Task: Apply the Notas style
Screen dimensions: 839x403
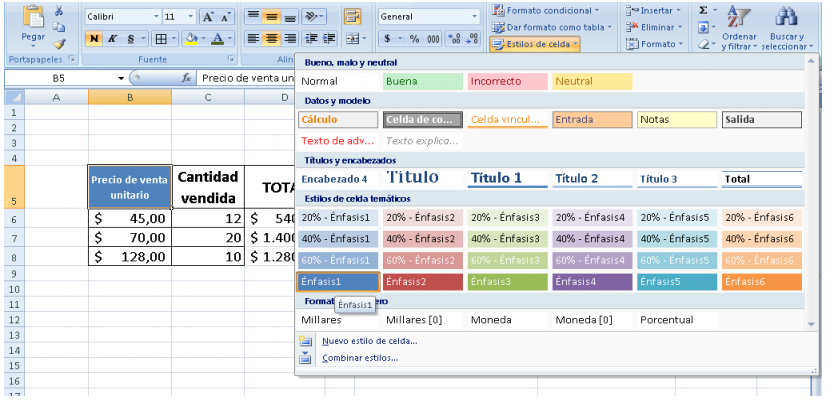Action: coord(677,119)
